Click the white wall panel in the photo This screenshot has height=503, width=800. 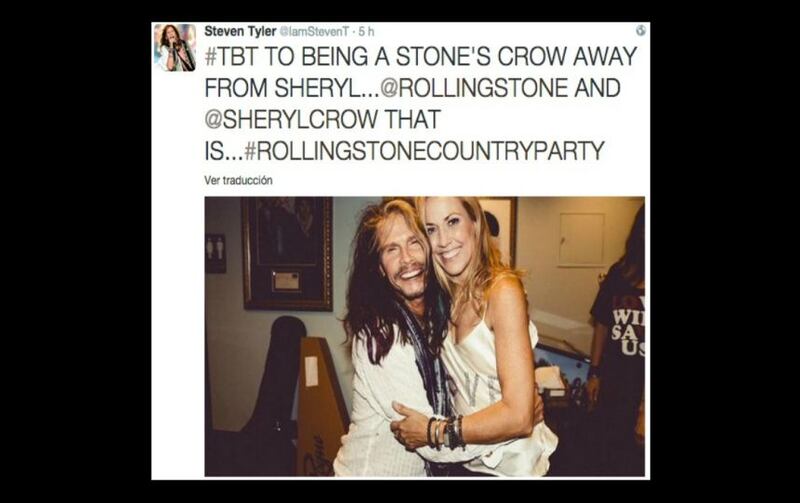coord(581,239)
